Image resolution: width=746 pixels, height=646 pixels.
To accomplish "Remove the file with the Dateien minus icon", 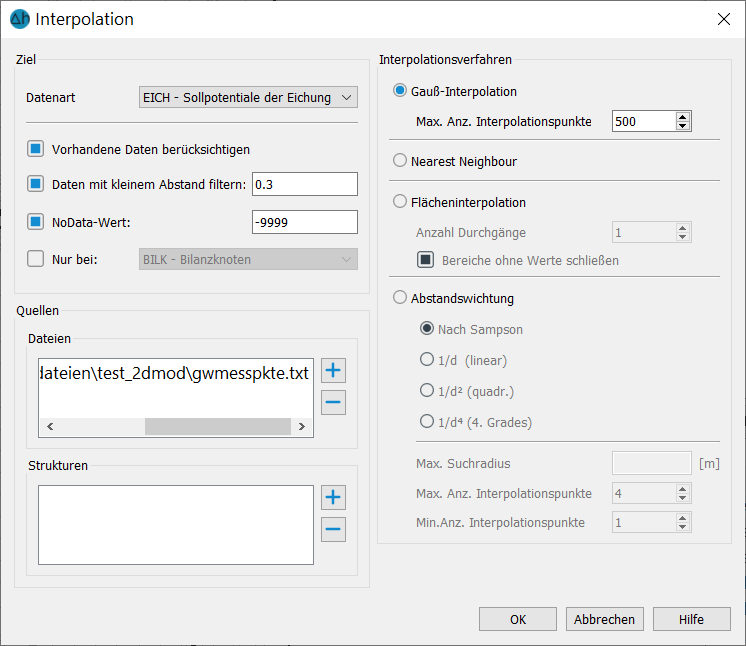I will coord(333,402).
